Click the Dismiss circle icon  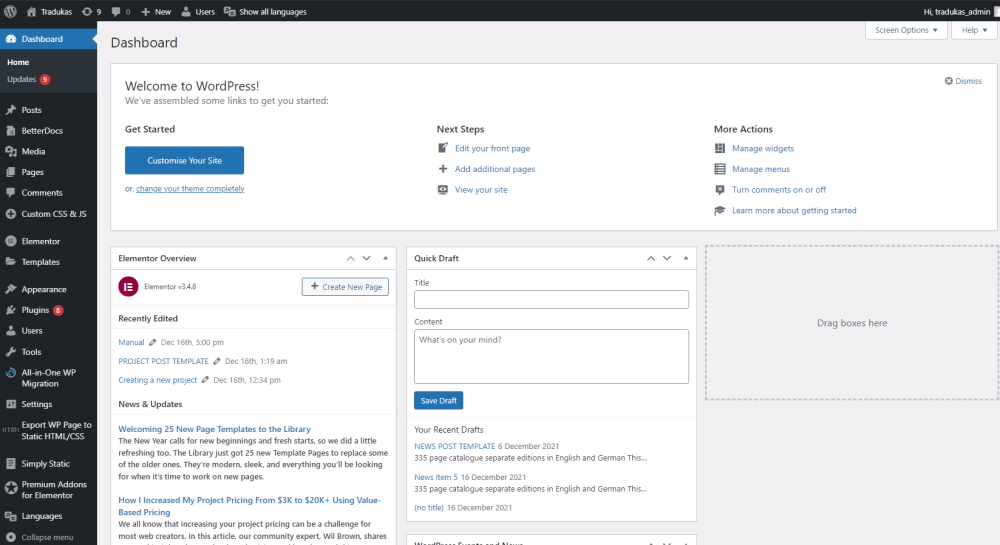[x=948, y=81]
